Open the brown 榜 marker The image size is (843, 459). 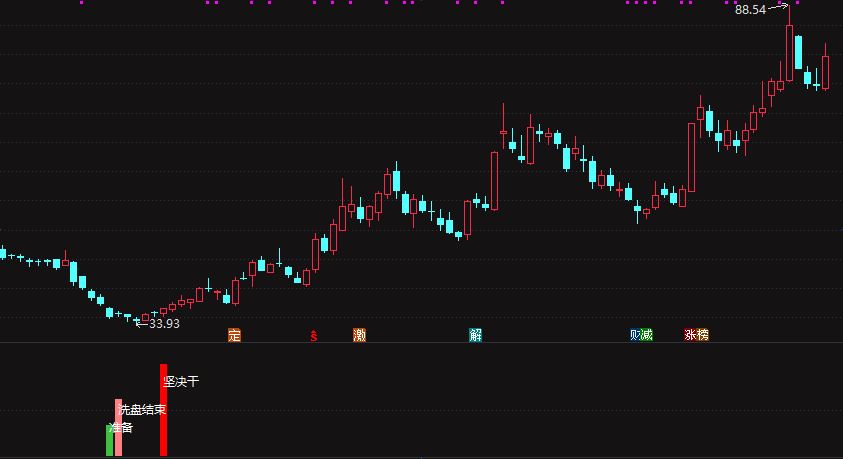(x=703, y=335)
